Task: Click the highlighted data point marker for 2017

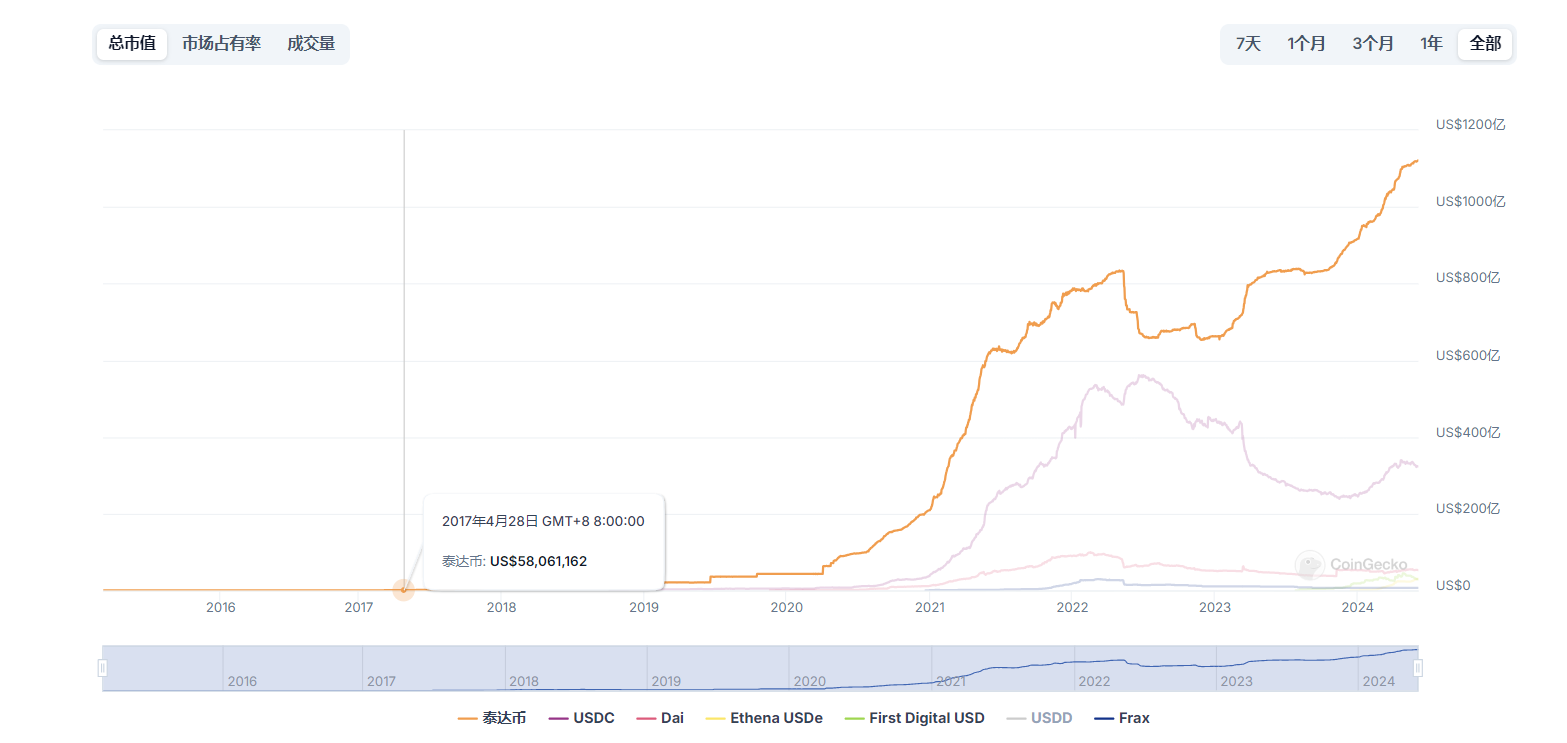Action: pos(404,590)
